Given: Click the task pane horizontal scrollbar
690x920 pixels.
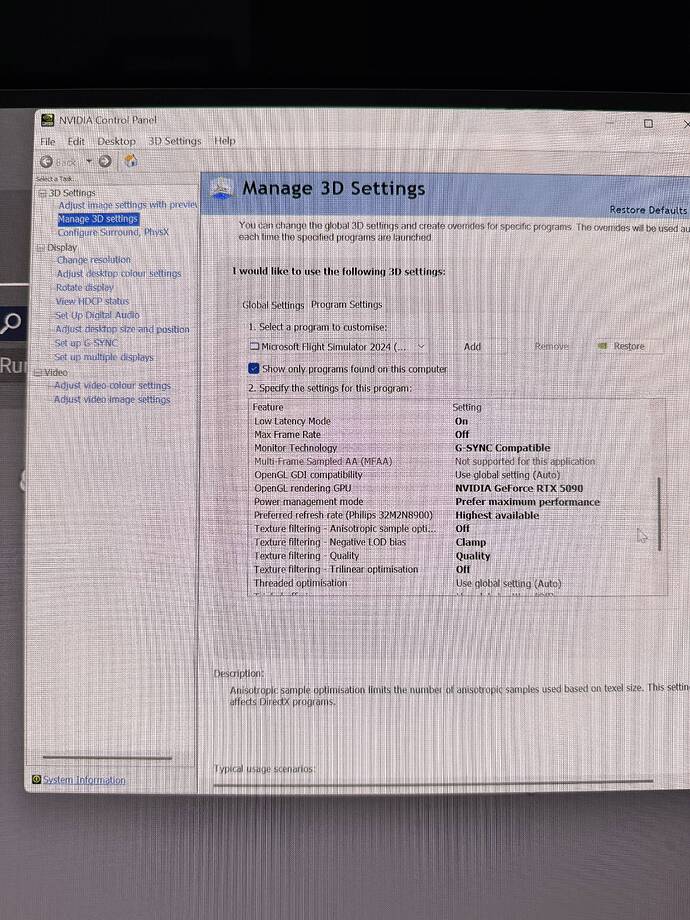Looking at the screenshot, I should click(107, 758).
